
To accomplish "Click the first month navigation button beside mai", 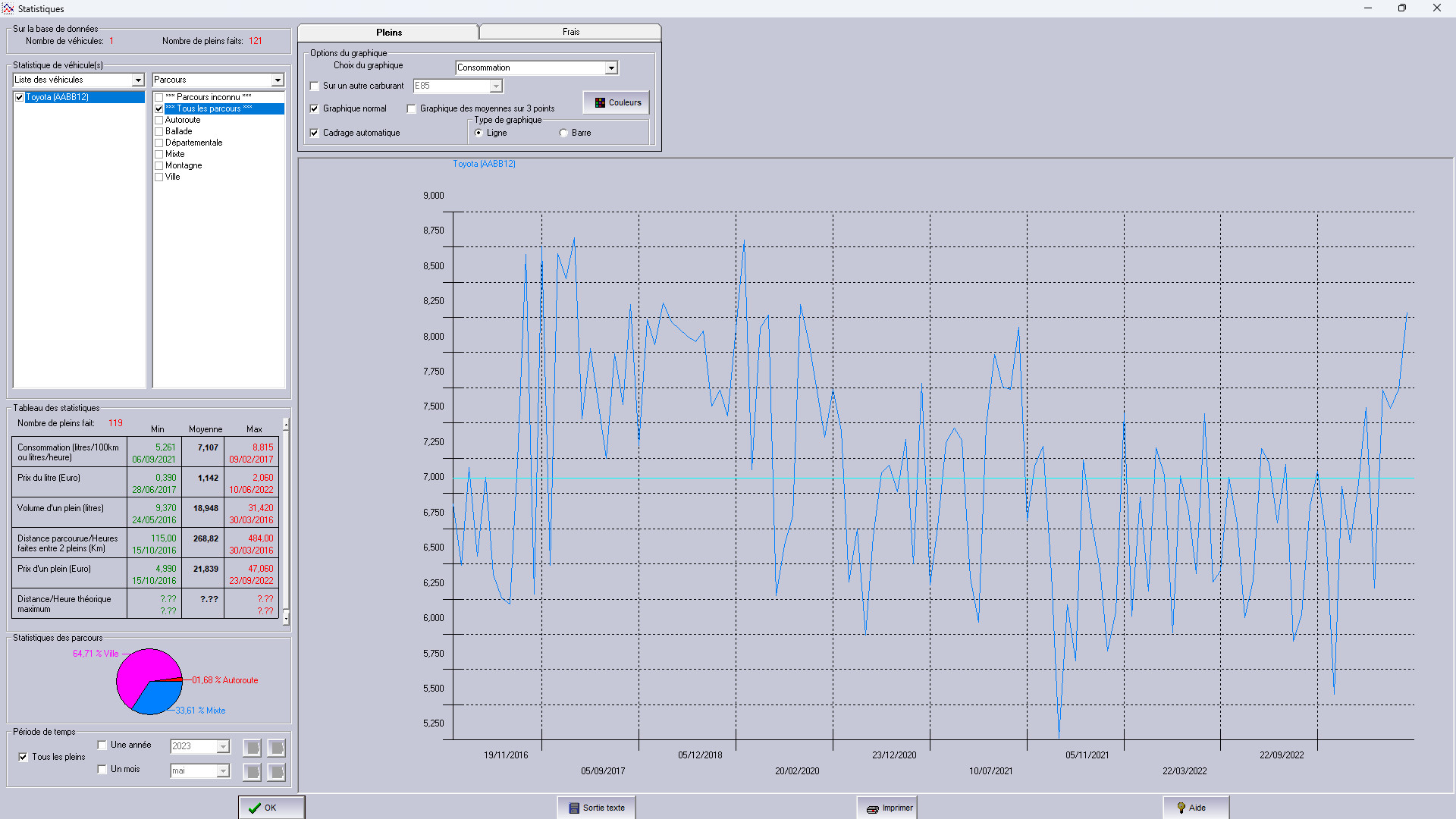I will tap(252, 771).
